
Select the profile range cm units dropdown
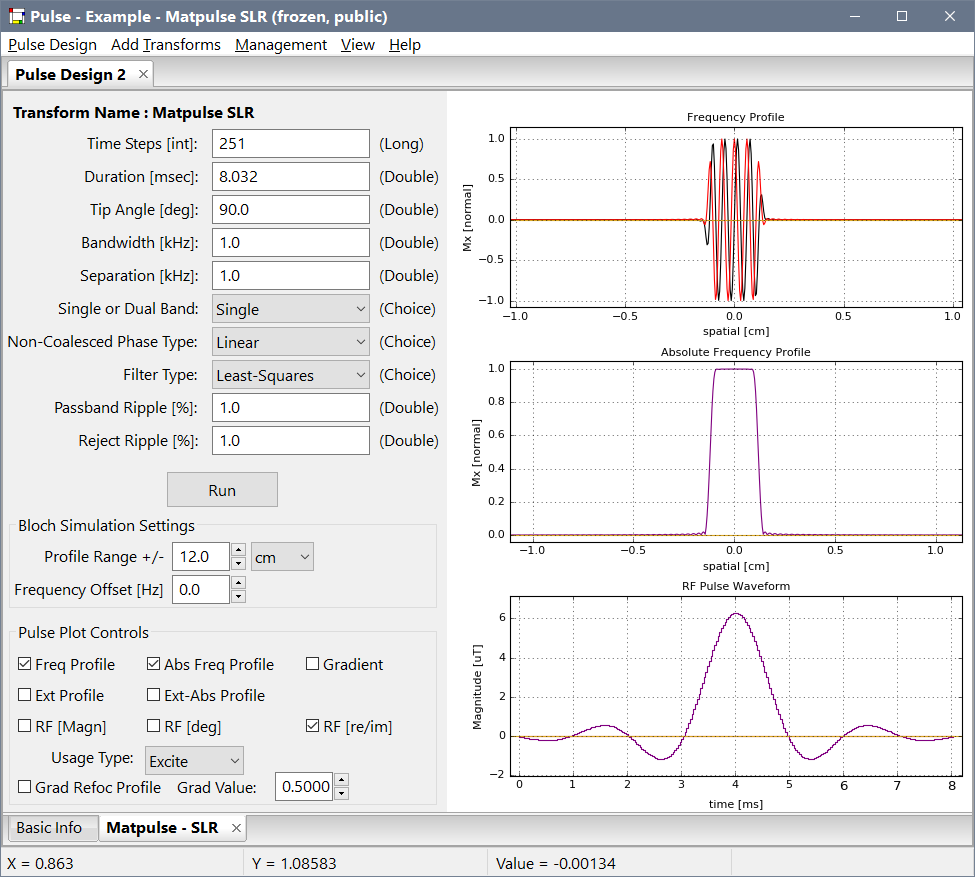[282, 557]
